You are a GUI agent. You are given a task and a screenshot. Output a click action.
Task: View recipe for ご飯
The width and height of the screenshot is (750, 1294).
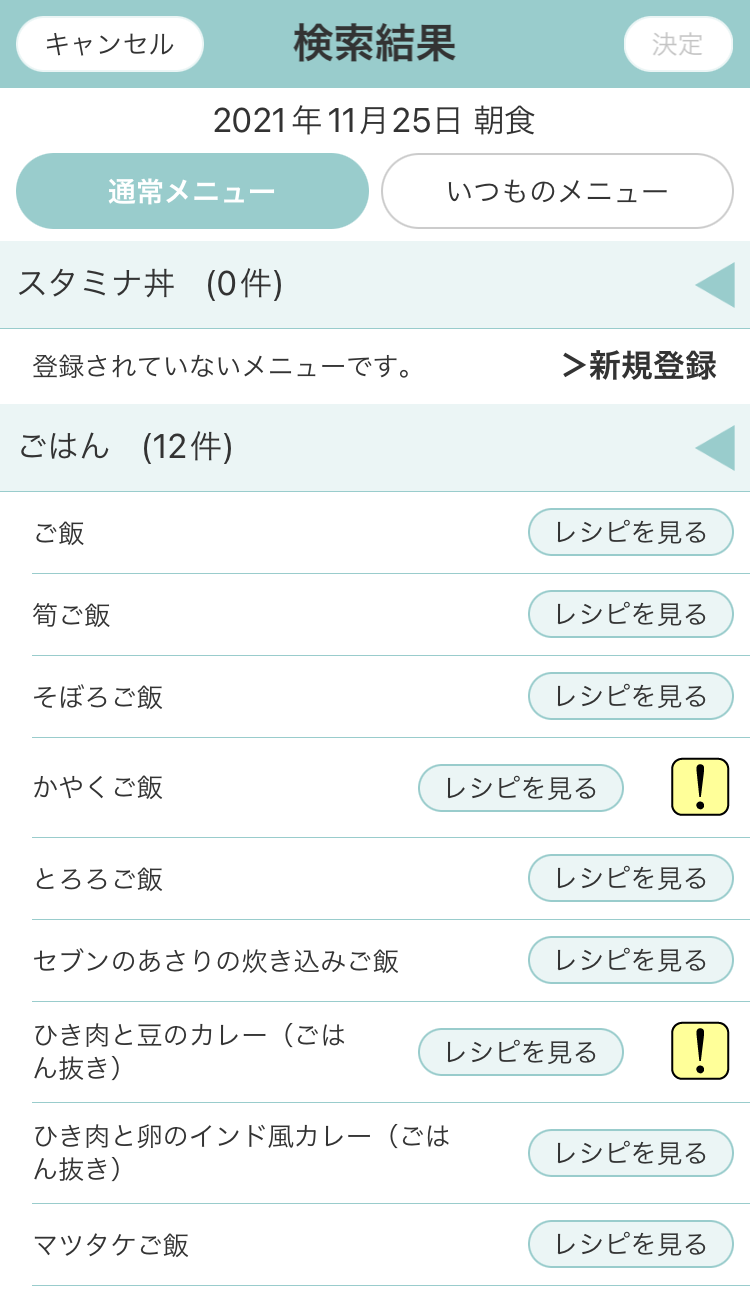tap(630, 532)
